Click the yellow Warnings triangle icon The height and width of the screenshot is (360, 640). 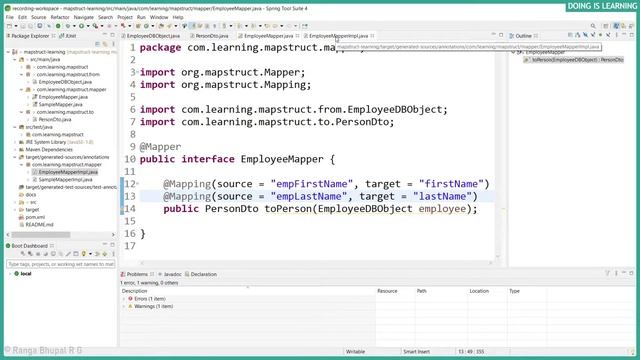tap(131, 306)
